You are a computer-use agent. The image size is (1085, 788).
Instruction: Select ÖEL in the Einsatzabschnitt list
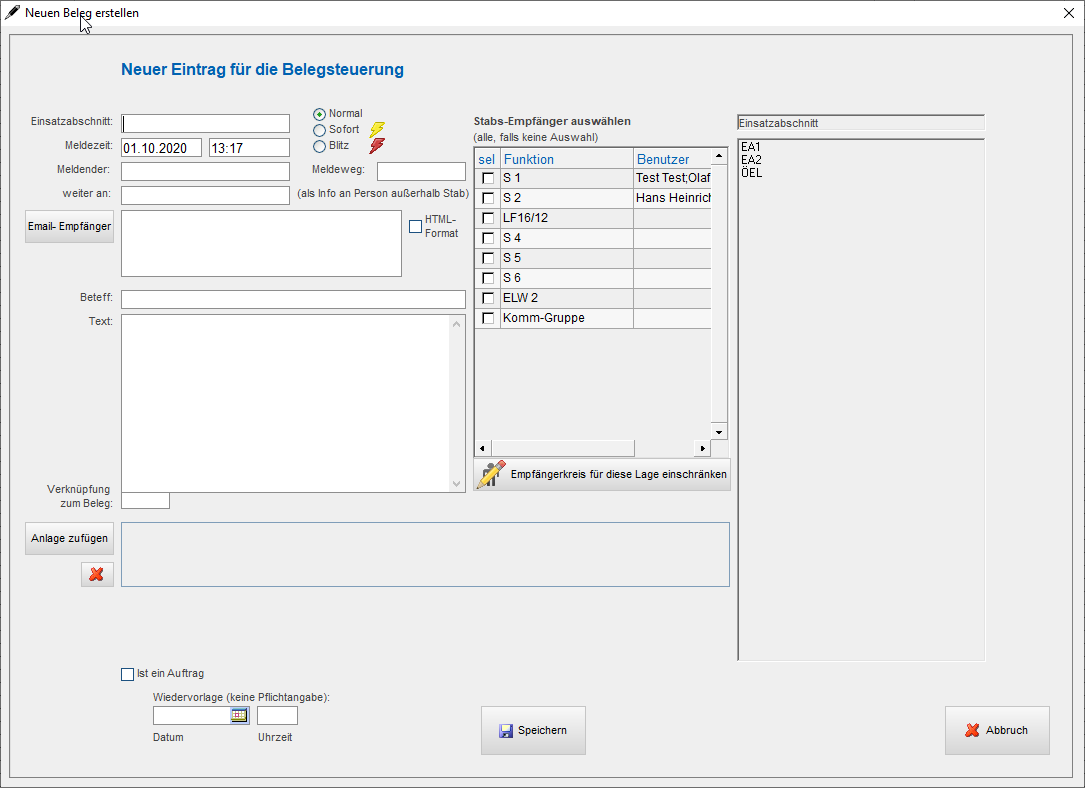(751, 173)
